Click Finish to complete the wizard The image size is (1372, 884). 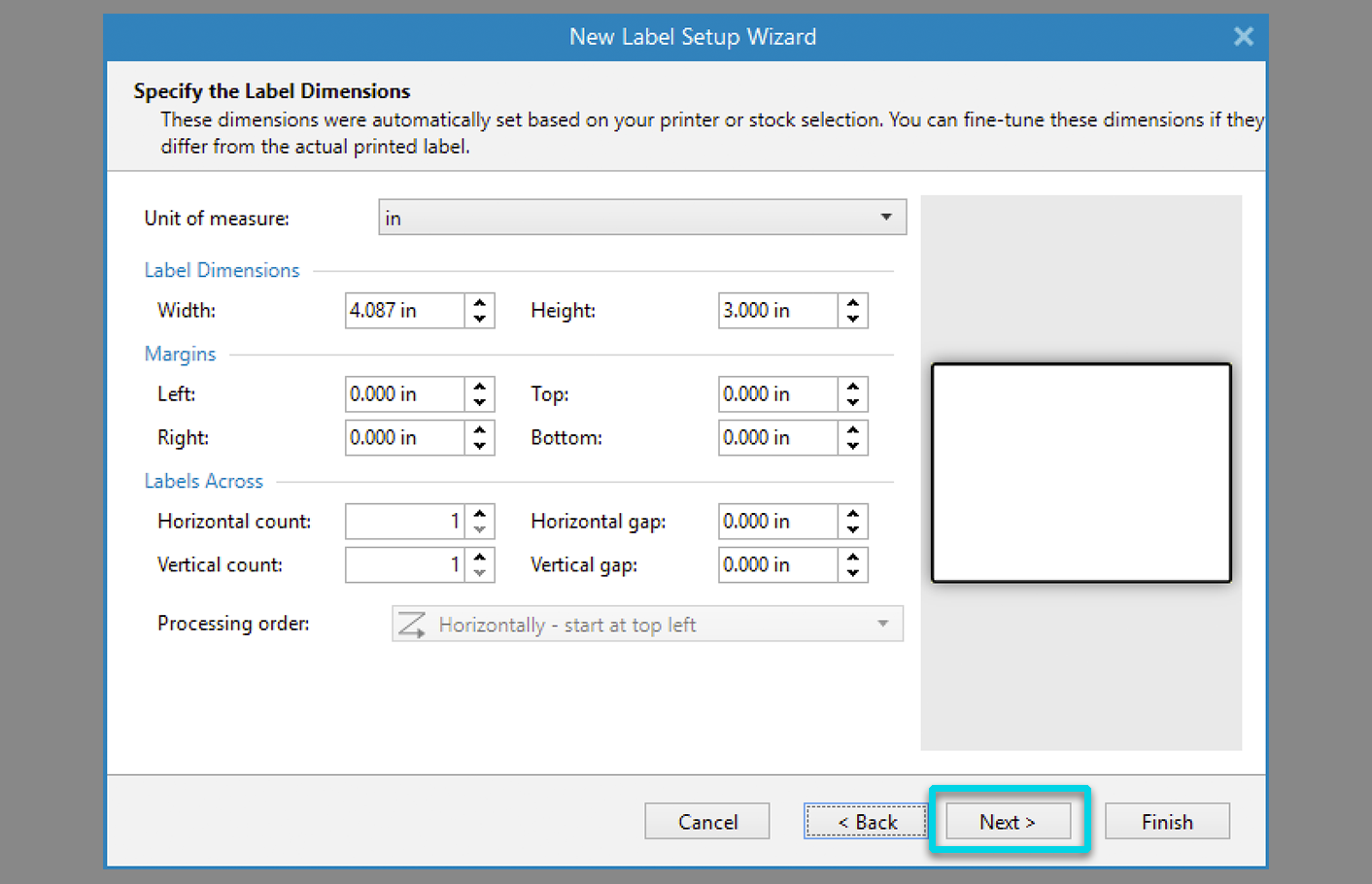[1166, 822]
